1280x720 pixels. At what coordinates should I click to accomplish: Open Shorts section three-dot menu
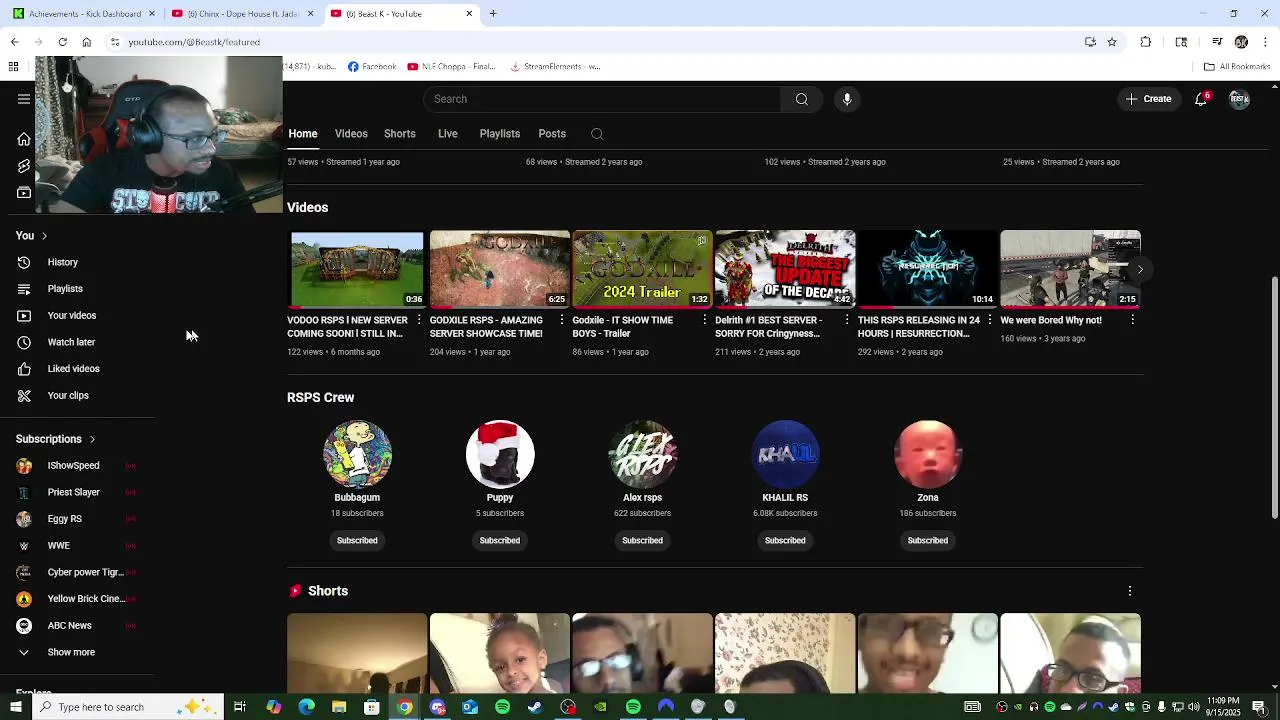click(1130, 591)
